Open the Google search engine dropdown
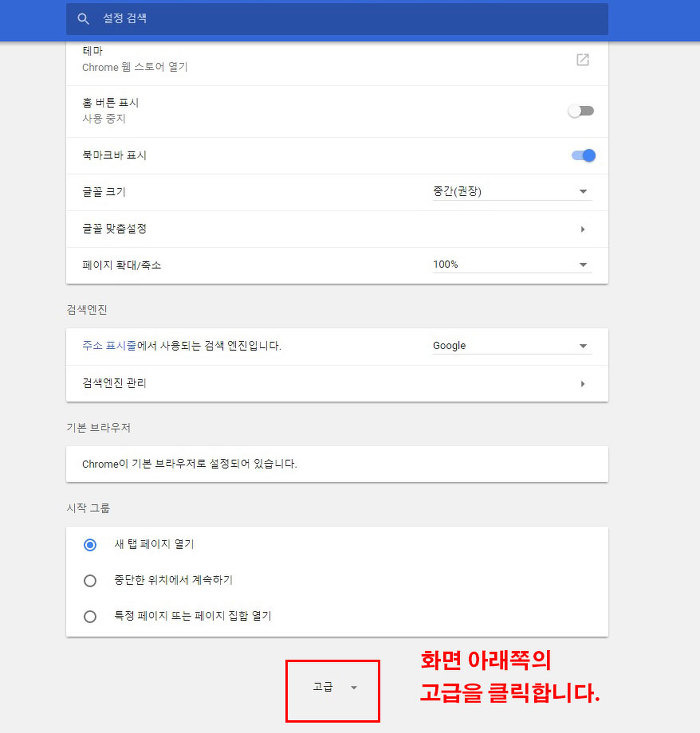The image size is (700, 733). (512, 346)
